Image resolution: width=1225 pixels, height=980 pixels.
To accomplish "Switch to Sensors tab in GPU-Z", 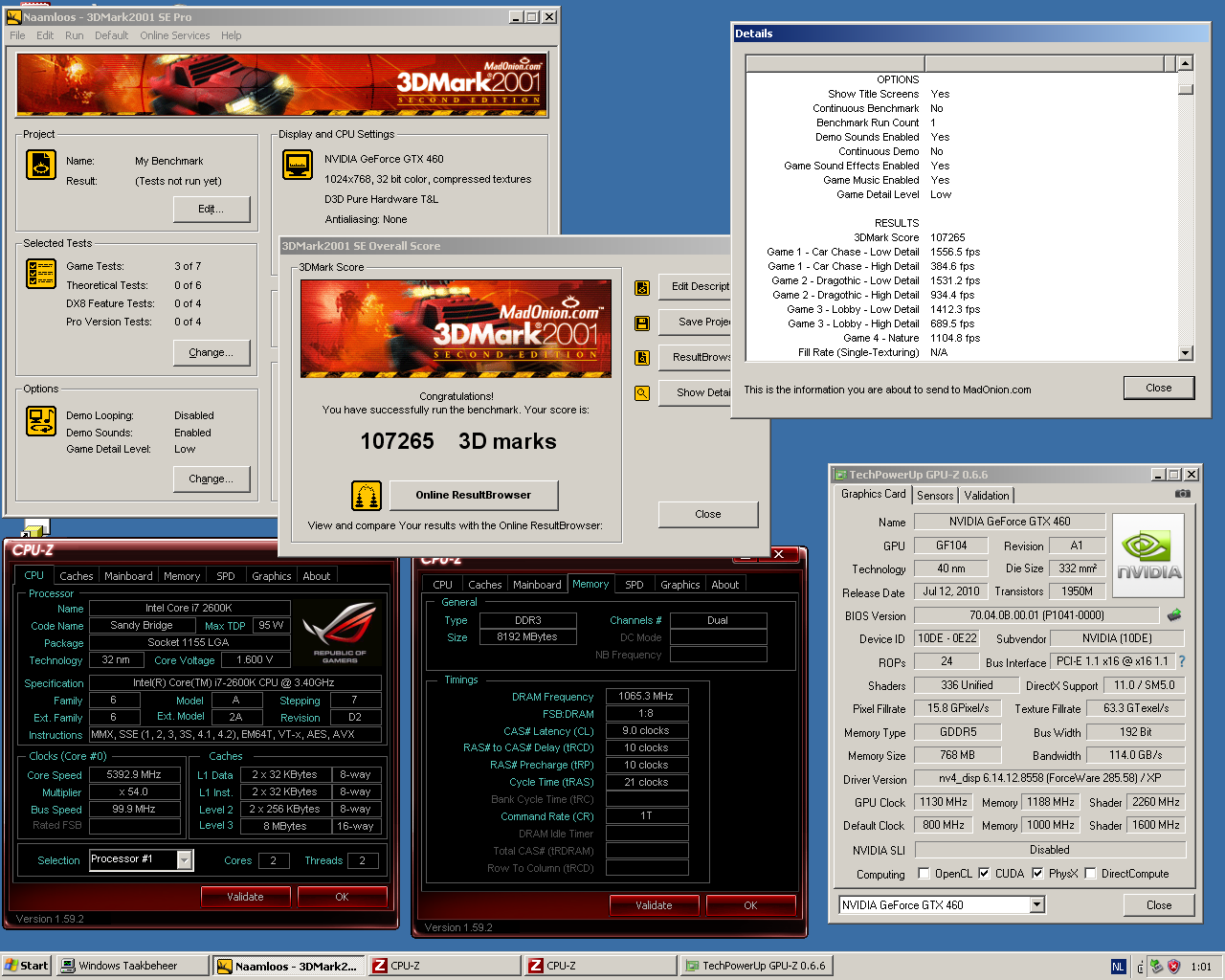I will coord(935,496).
